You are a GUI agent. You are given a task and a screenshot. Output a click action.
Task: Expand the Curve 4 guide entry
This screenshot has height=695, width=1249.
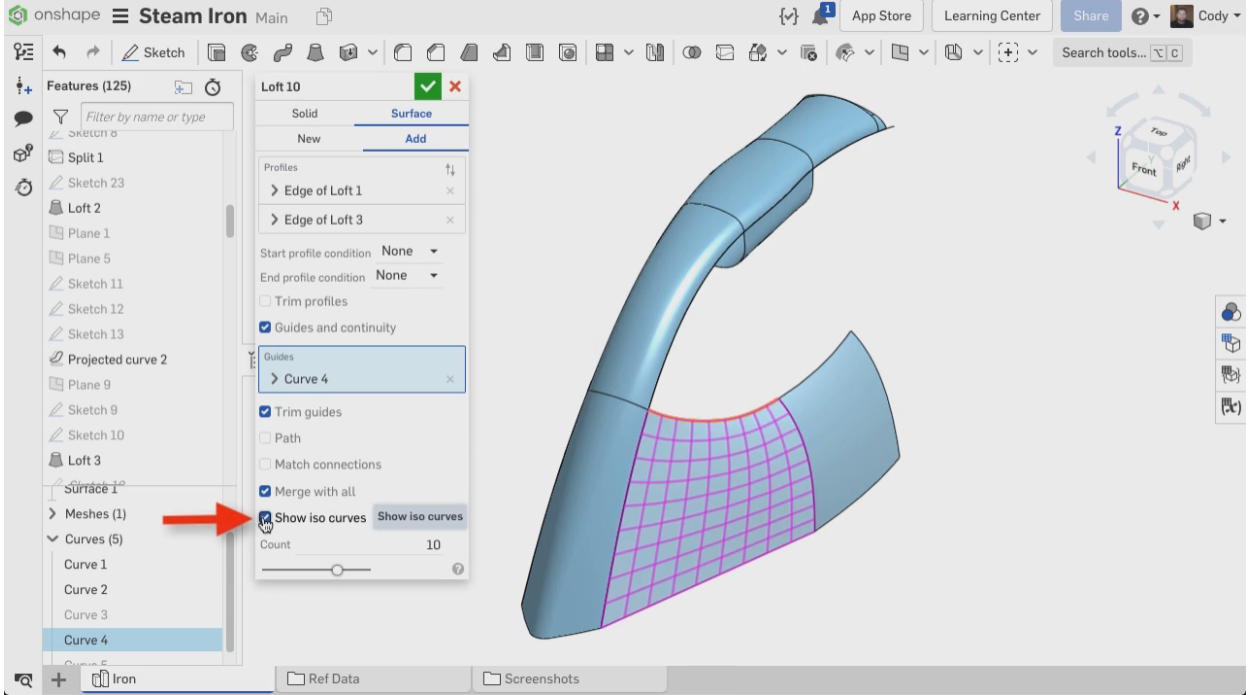tap(275, 380)
